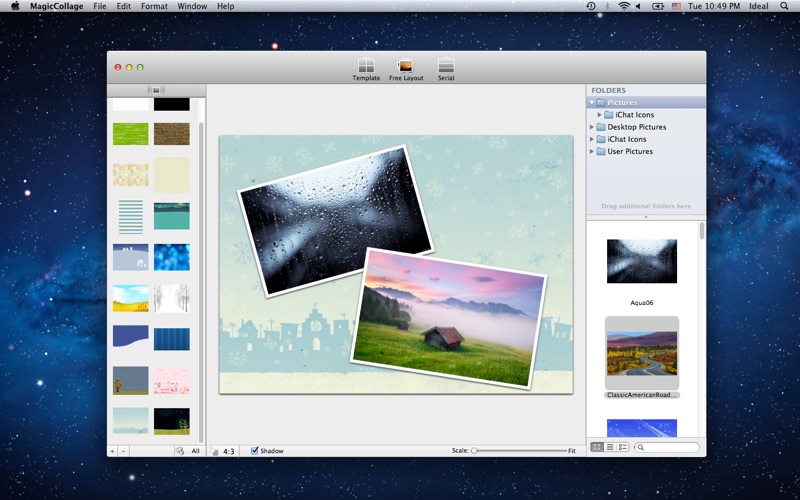The width and height of the screenshot is (800, 500).
Task: Open Spotlight search in menu bar
Action: (783, 6)
